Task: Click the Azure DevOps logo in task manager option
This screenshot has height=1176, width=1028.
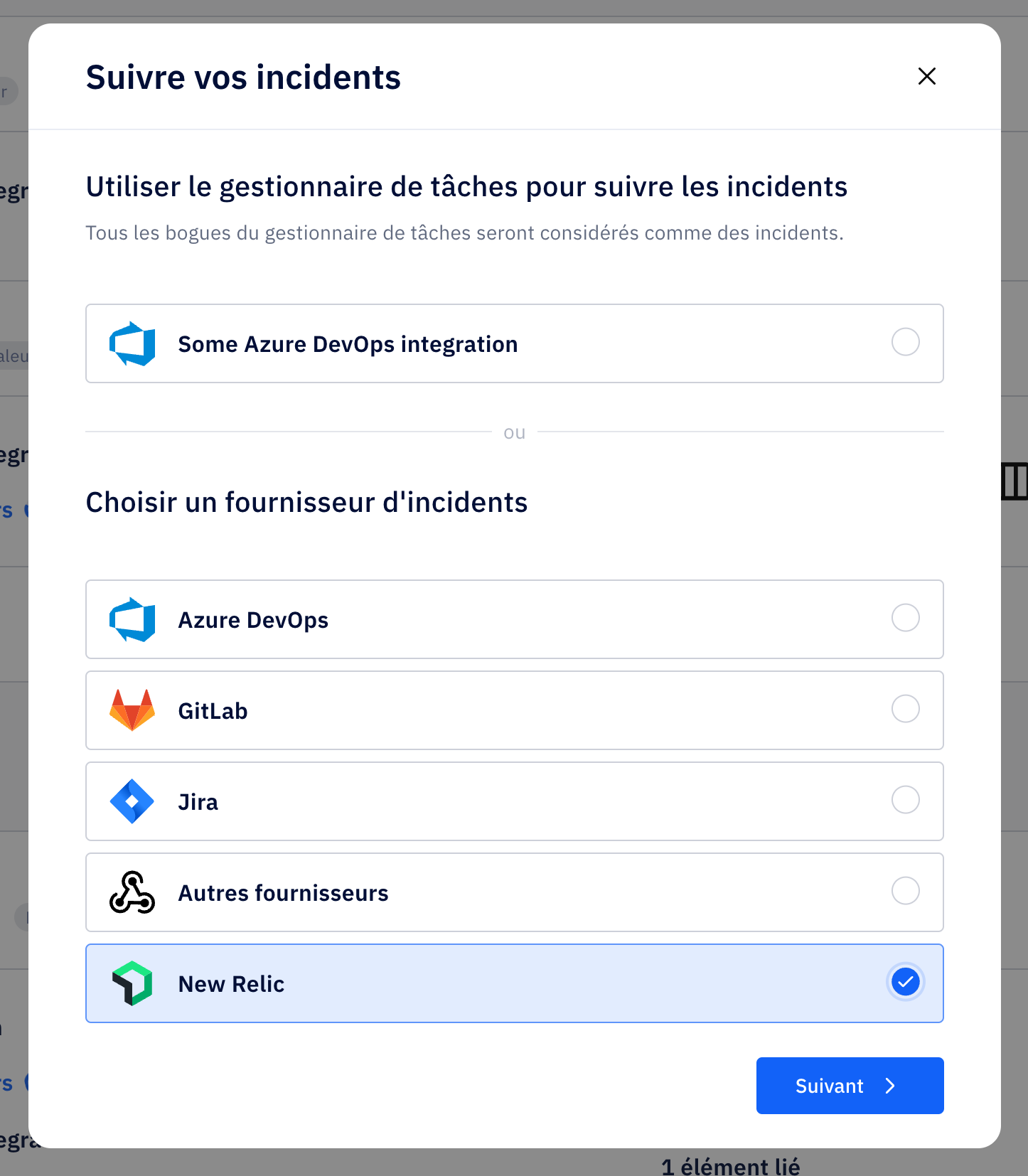Action: tap(132, 344)
